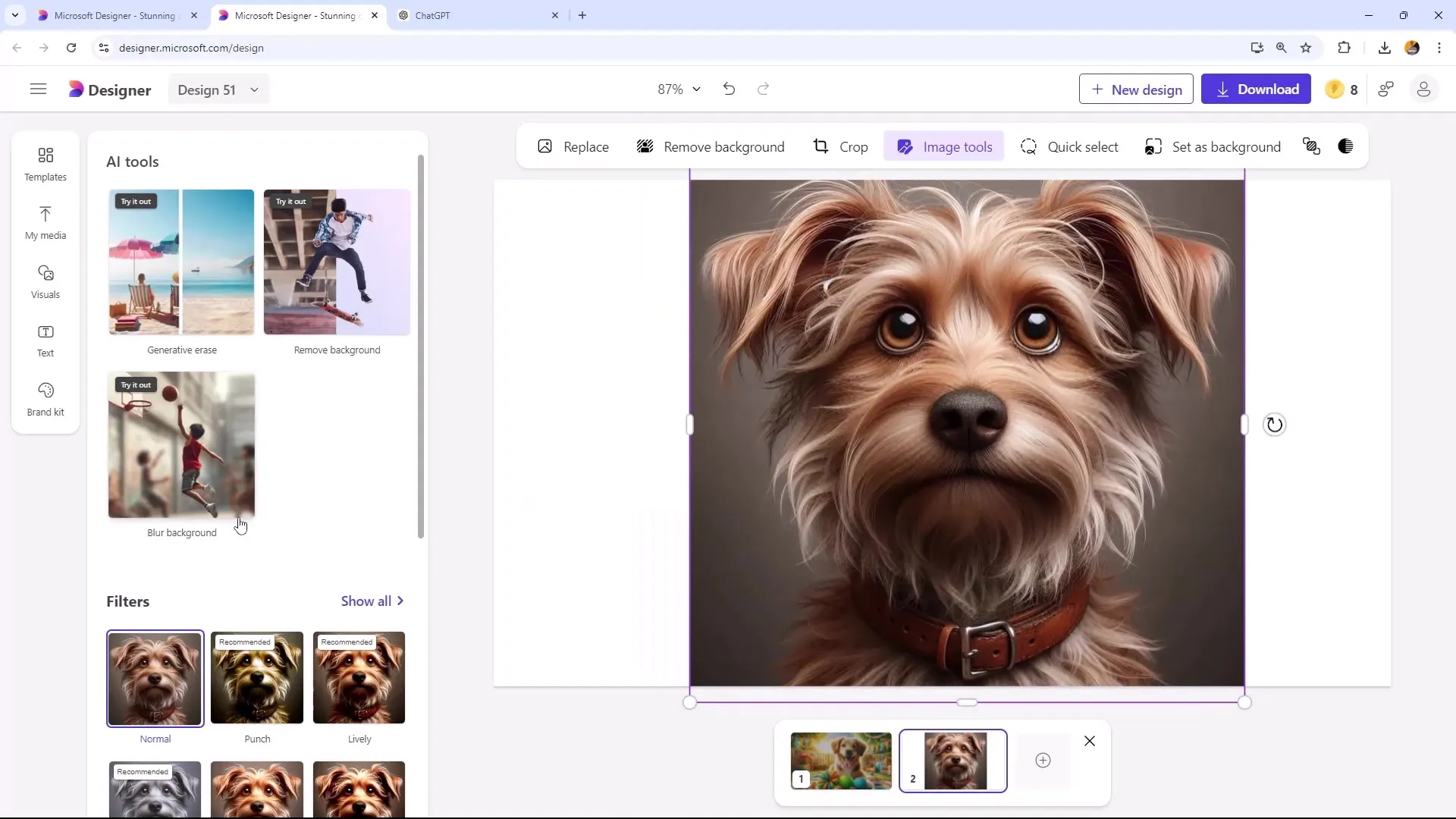This screenshot has height=819, width=1456.
Task: Select page 1 thumbnail
Action: click(841, 761)
